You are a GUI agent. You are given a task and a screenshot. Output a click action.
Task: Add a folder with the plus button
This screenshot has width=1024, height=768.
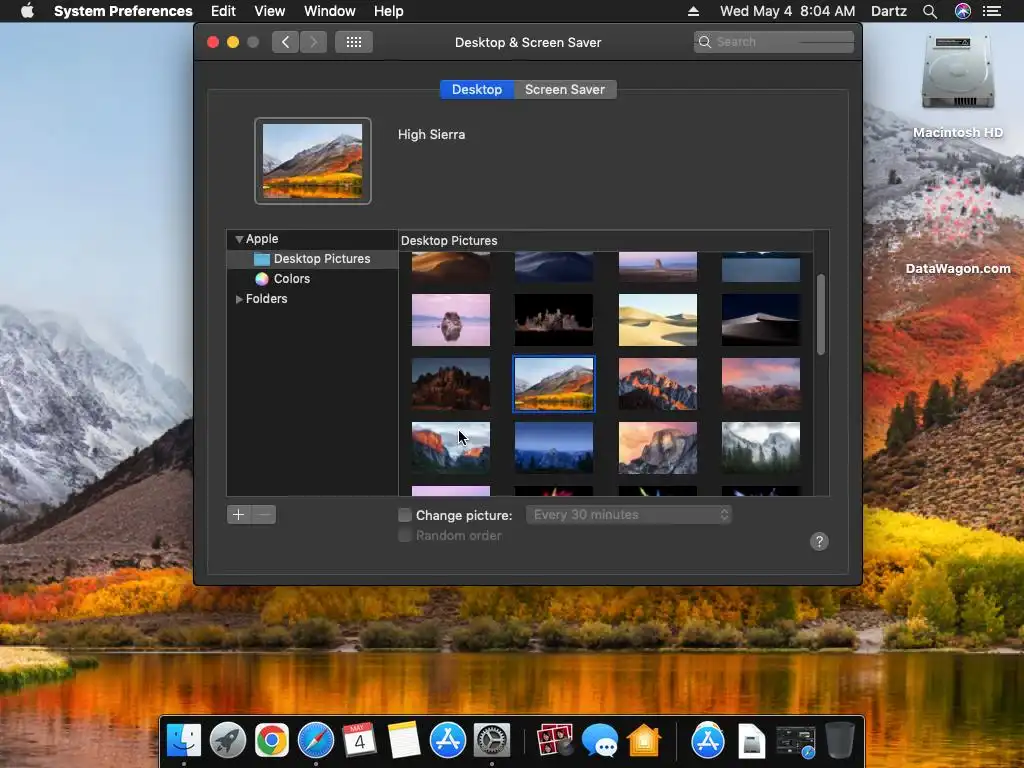click(x=239, y=515)
